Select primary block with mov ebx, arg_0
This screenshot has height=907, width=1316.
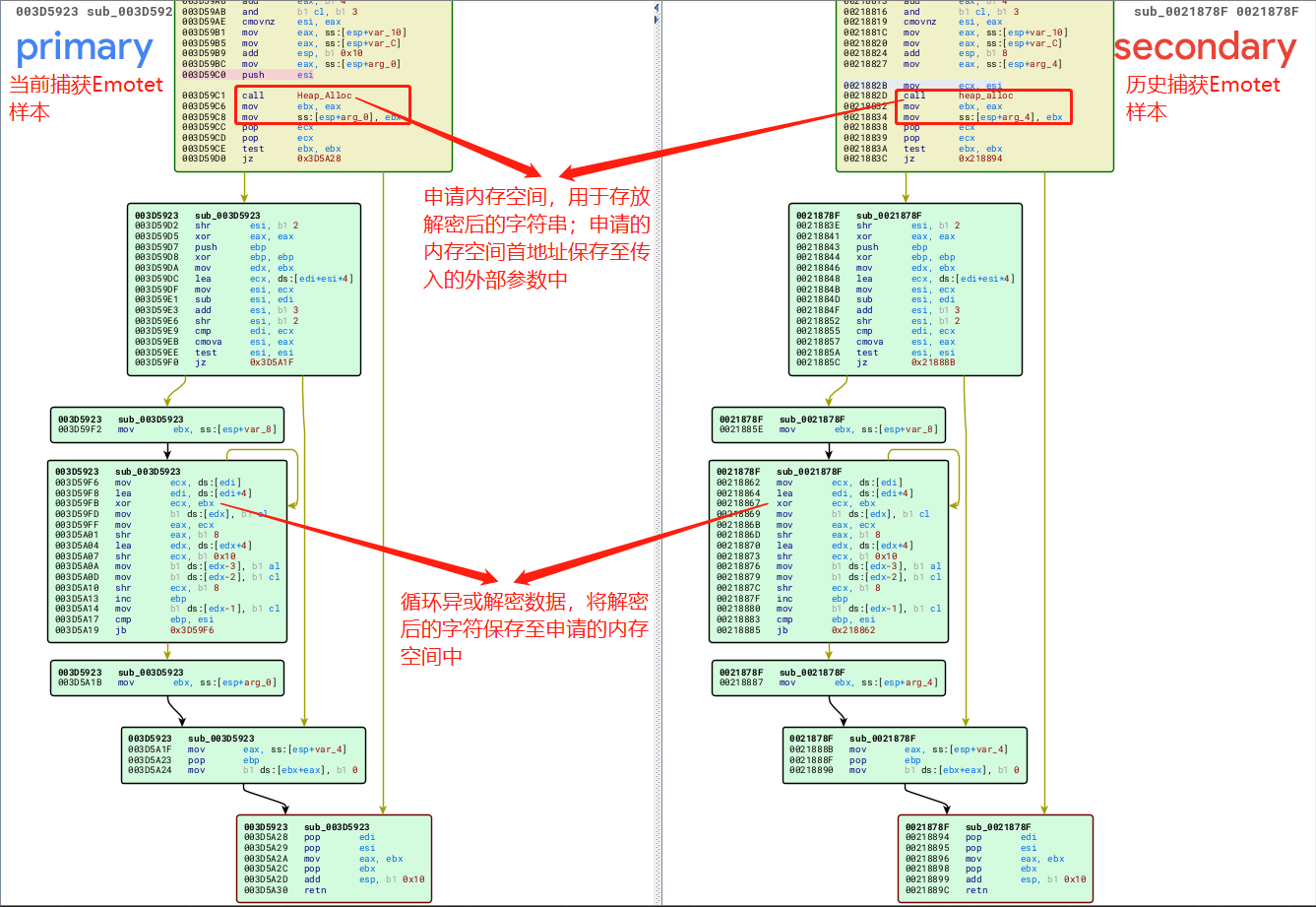click(167, 678)
